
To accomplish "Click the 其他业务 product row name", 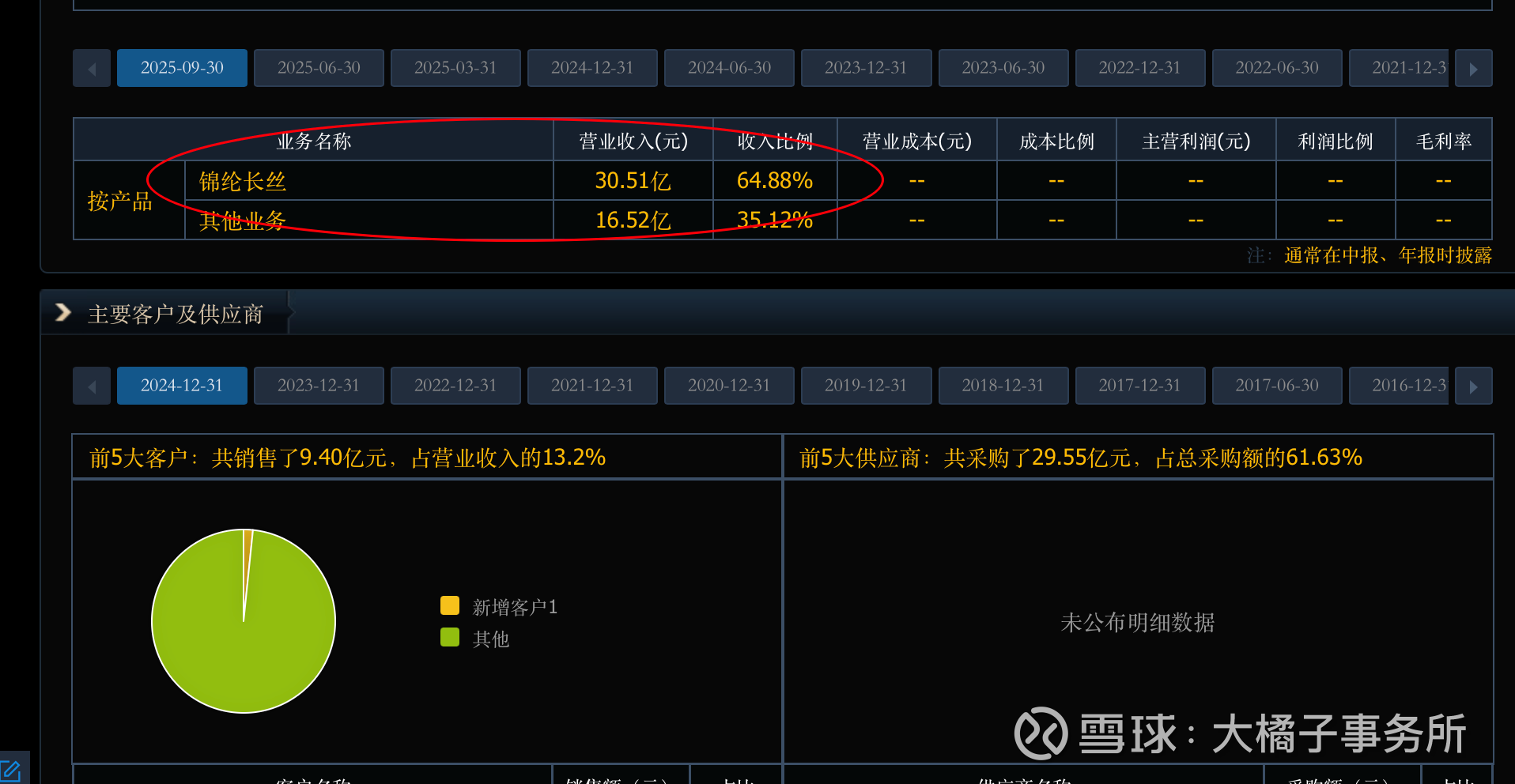I will tap(242, 220).
